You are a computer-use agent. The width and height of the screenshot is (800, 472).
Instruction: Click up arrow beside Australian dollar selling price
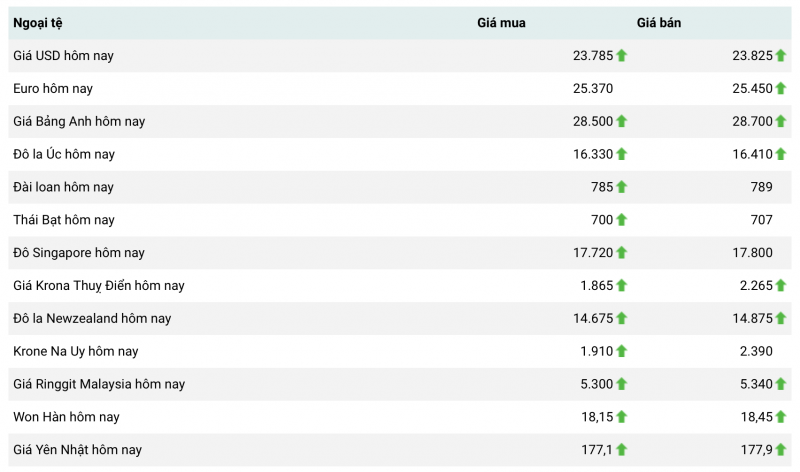coord(781,154)
